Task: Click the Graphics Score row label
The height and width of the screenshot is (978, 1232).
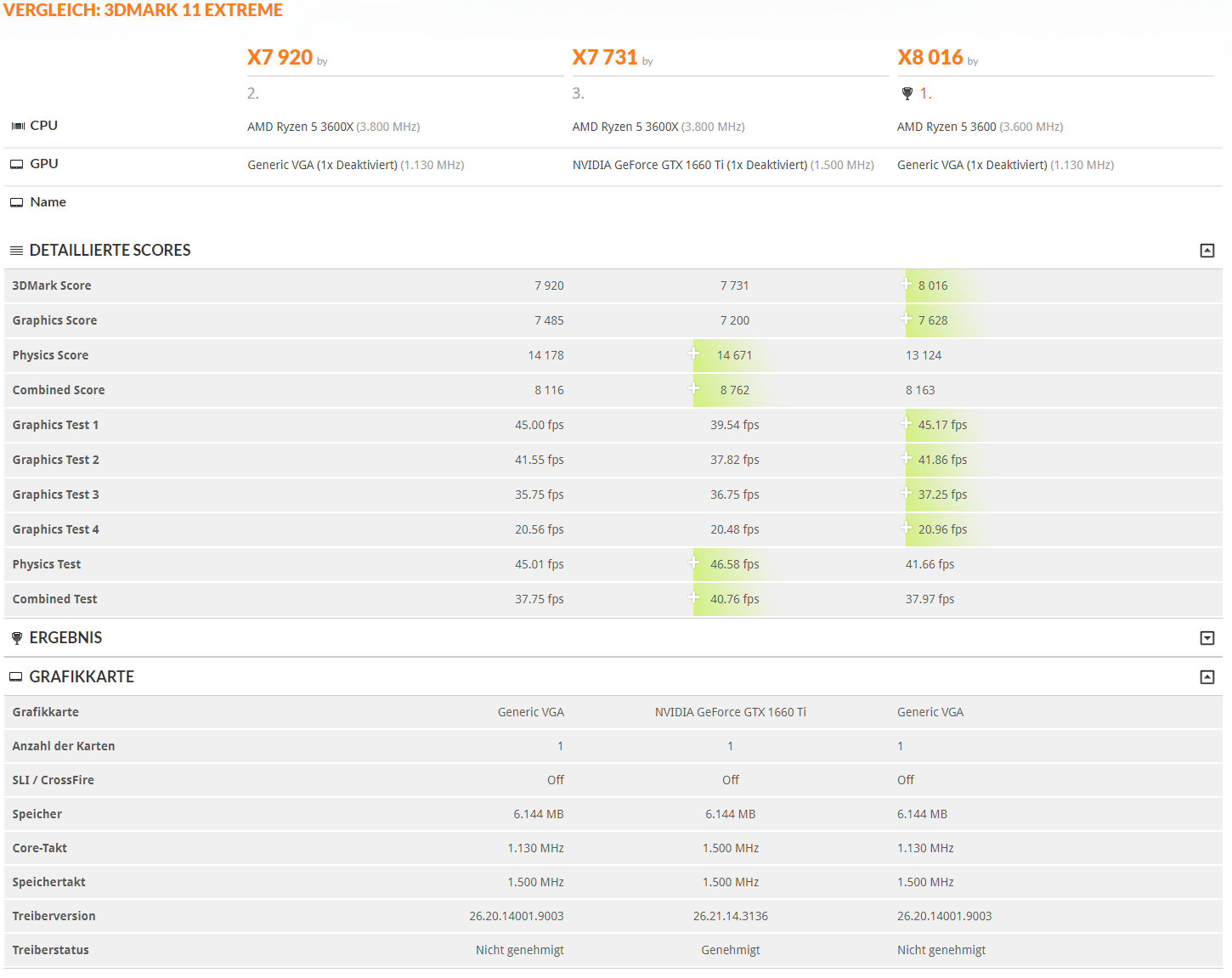Action: [54, 320]
